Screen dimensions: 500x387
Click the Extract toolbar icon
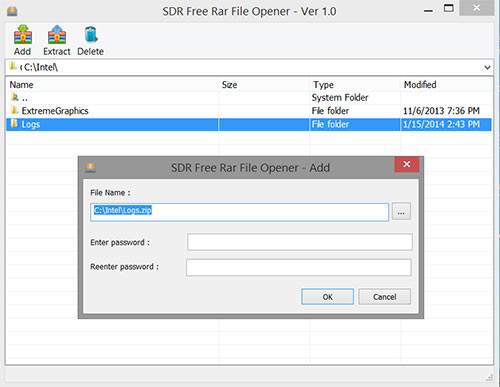tap(57, 35)
